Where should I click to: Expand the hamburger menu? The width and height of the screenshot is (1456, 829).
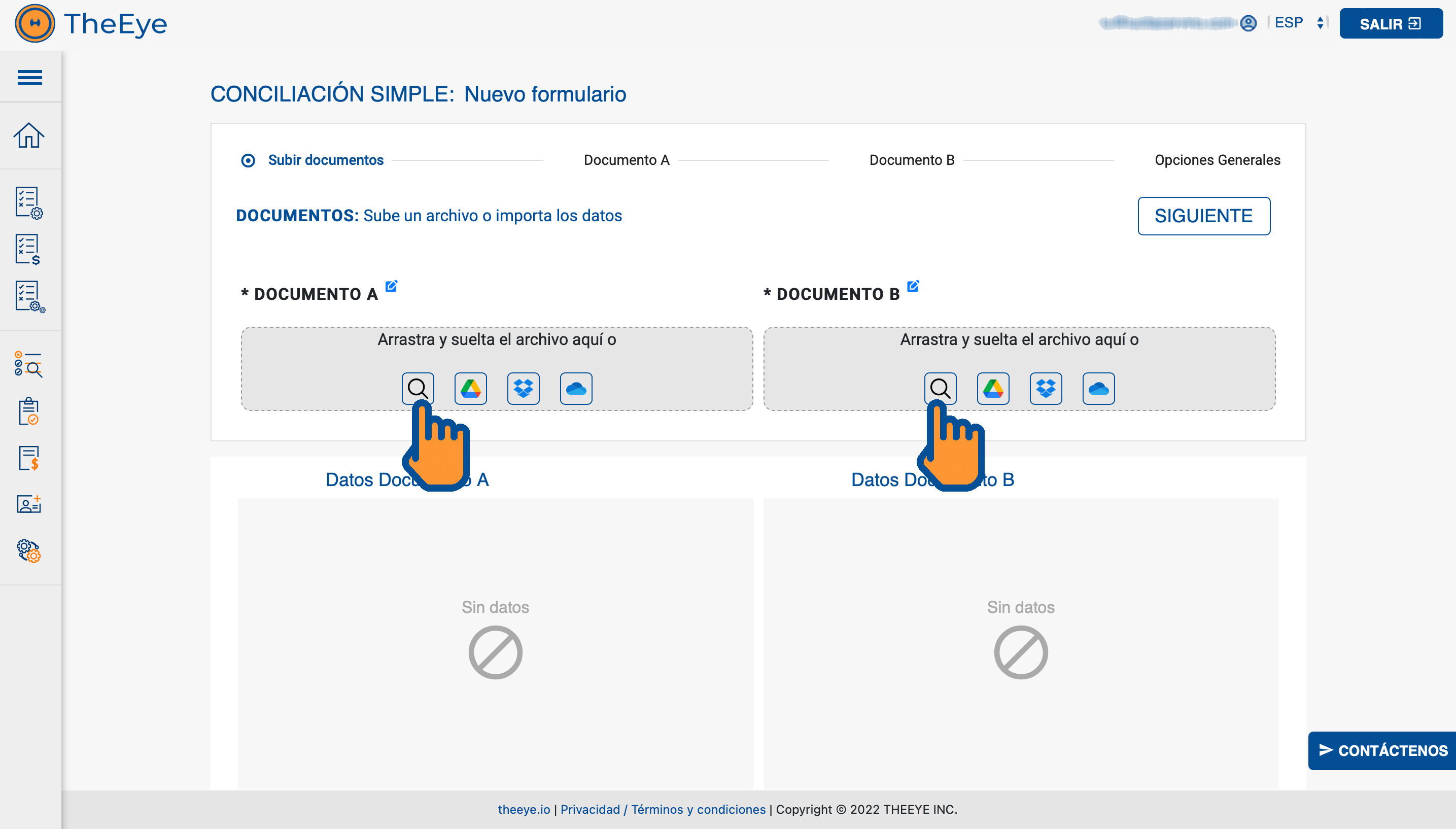point(29,77)
